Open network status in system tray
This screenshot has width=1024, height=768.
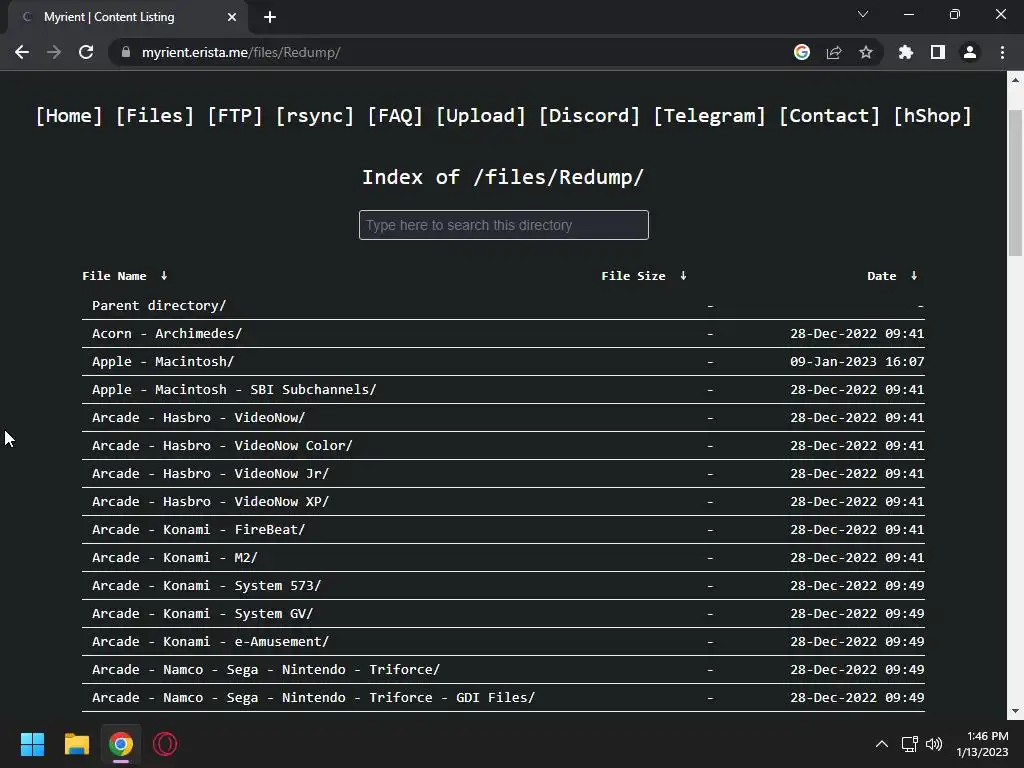[910, 744]
